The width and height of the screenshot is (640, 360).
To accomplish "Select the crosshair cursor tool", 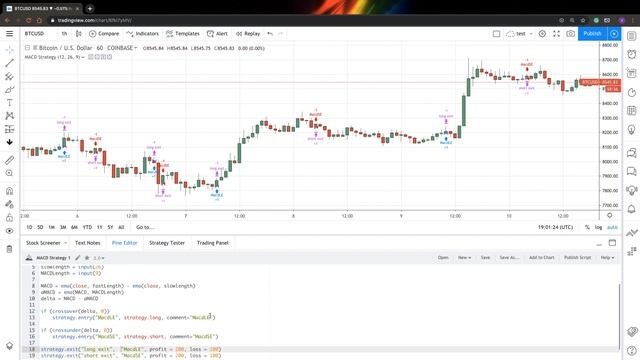I will (9, 50).
